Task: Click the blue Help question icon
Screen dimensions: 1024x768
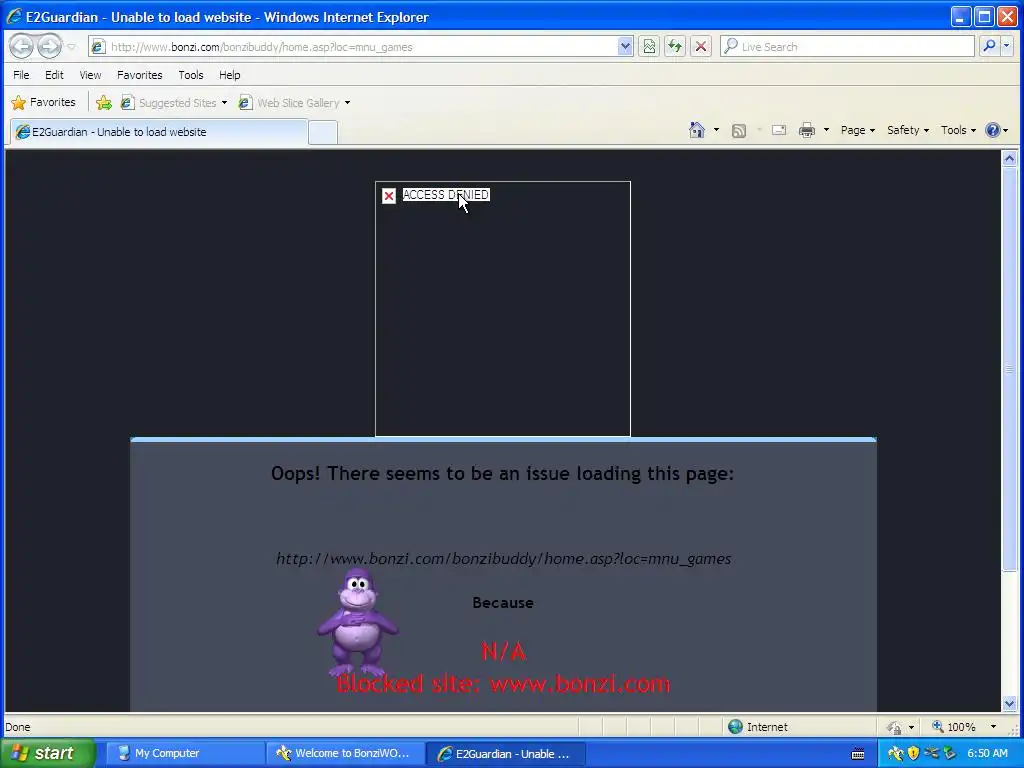Action: 993,130
